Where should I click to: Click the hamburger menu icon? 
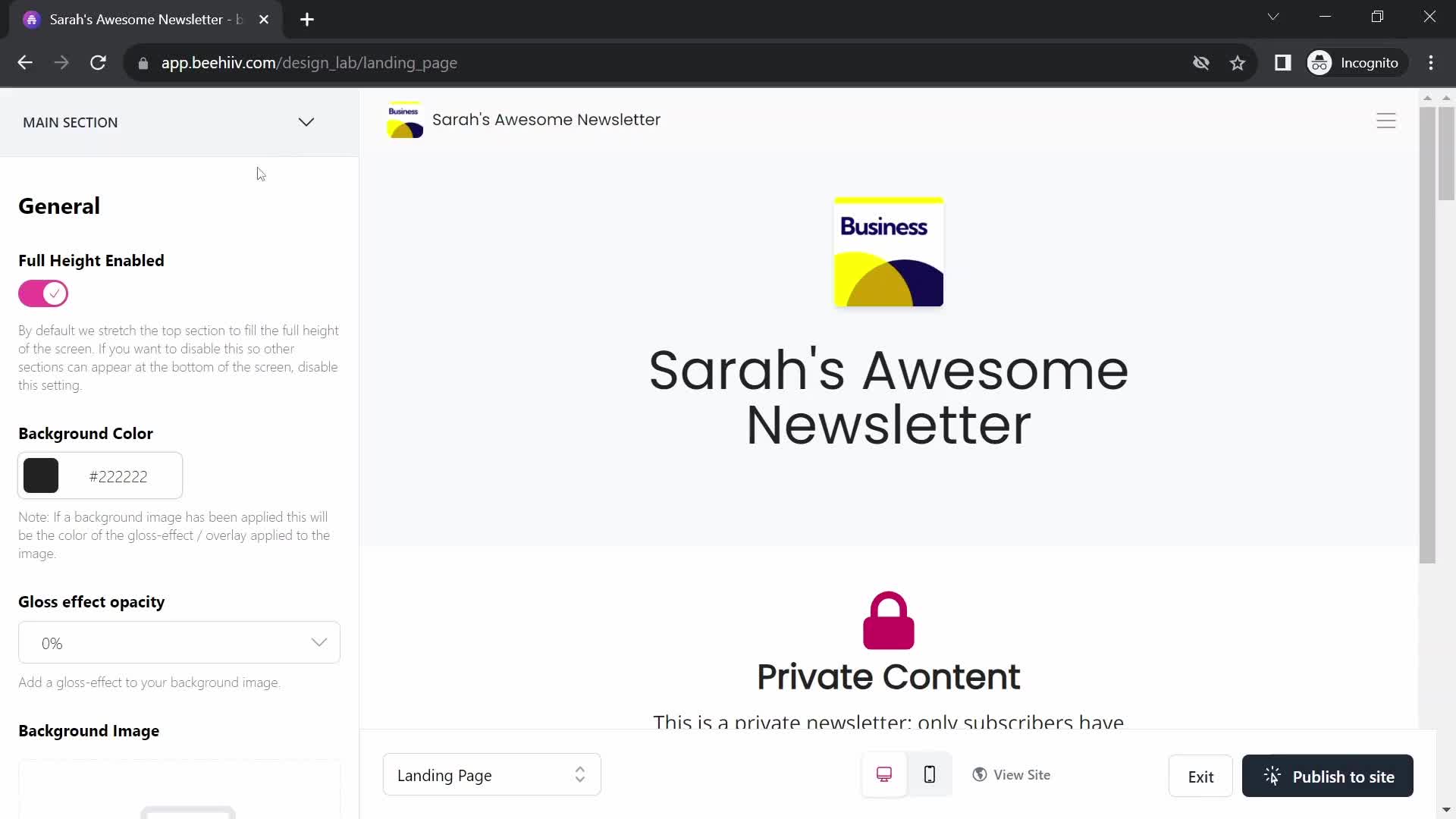[1386, 120]
